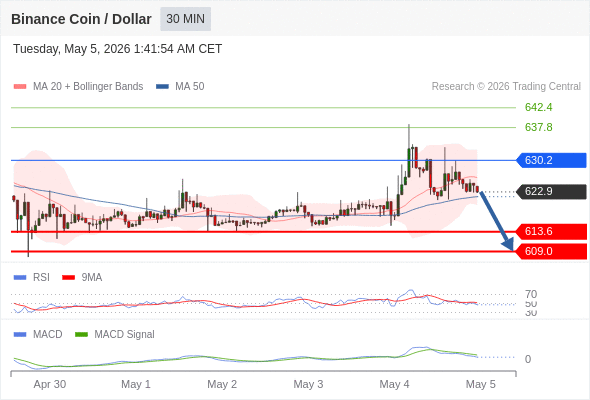Click the MACD legend color swatch

click(x=20, y=335)
